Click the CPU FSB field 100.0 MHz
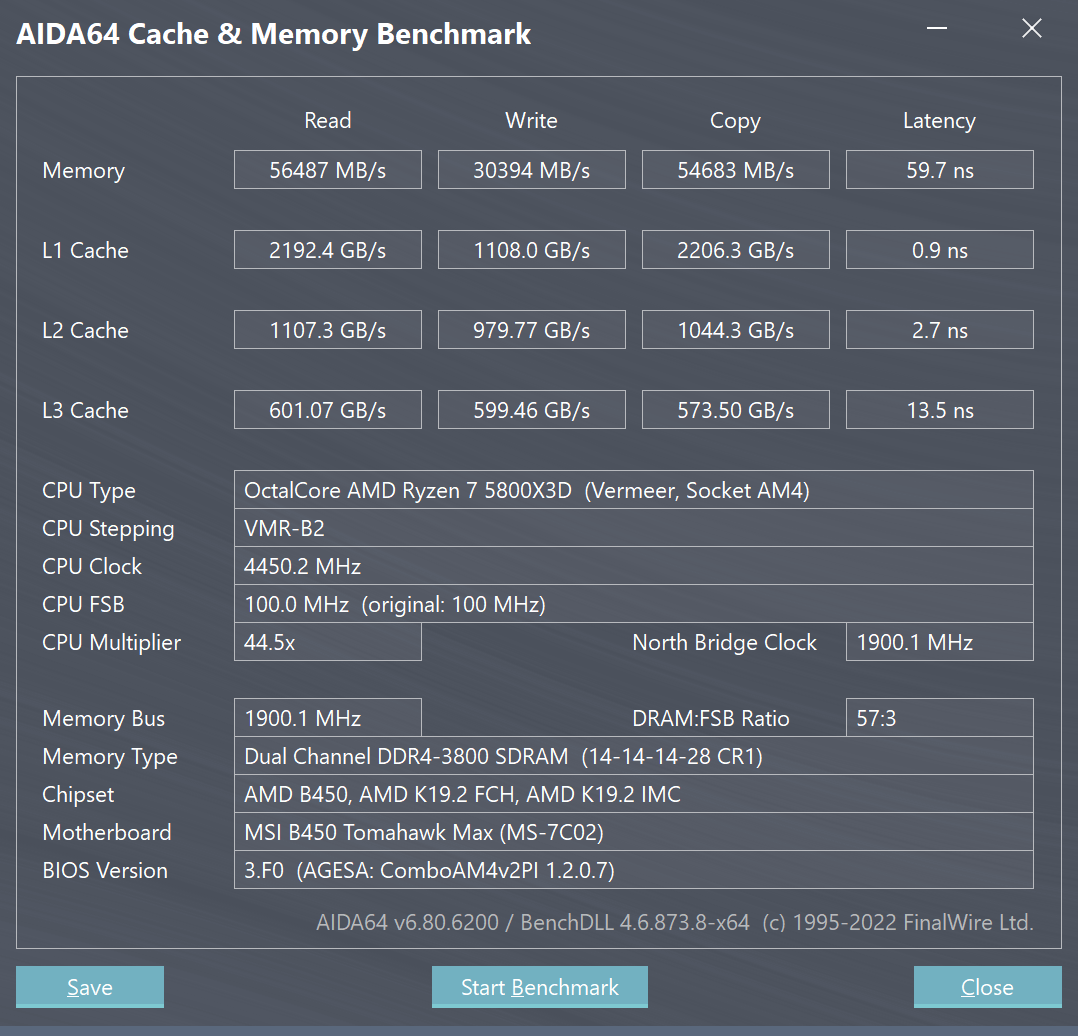 pyautogui.click(x=634, y=604)
